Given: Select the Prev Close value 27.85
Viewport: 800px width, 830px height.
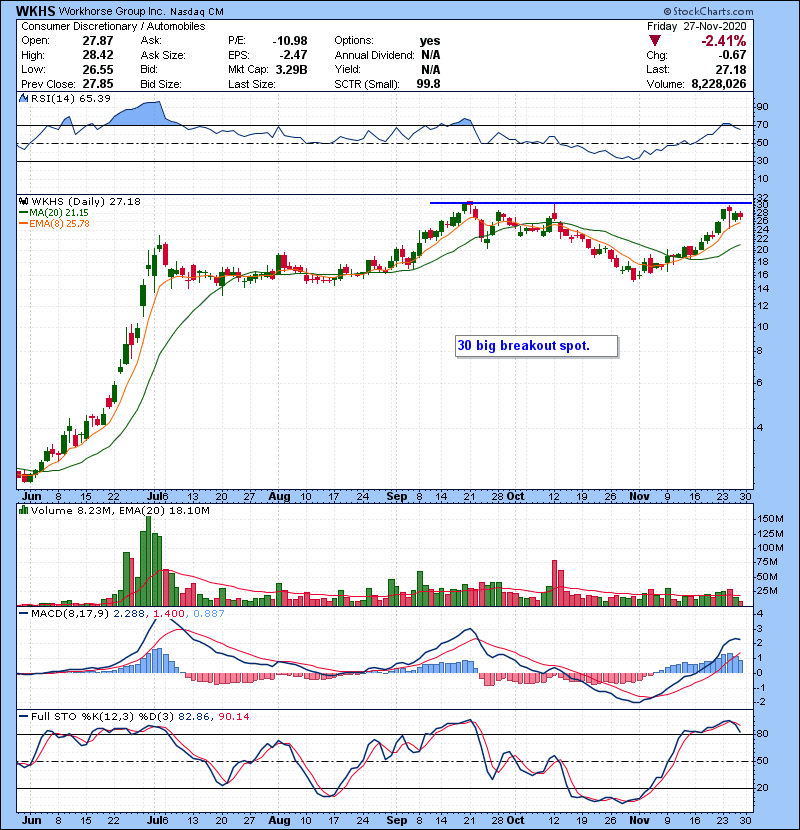Looking at the screenshot, I should coord(97,84).
